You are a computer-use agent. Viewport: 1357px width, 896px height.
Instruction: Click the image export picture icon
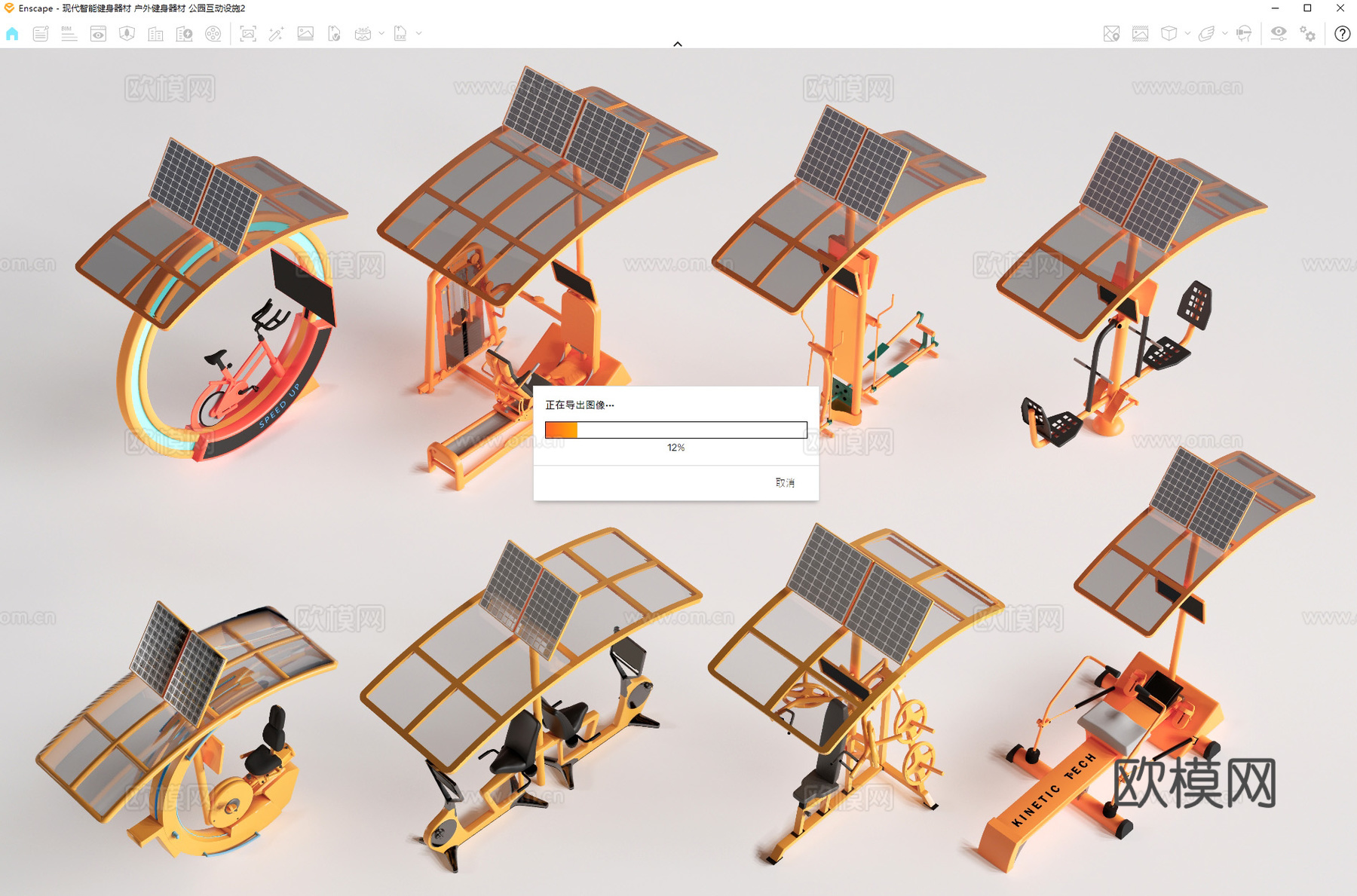click(305, 34)
